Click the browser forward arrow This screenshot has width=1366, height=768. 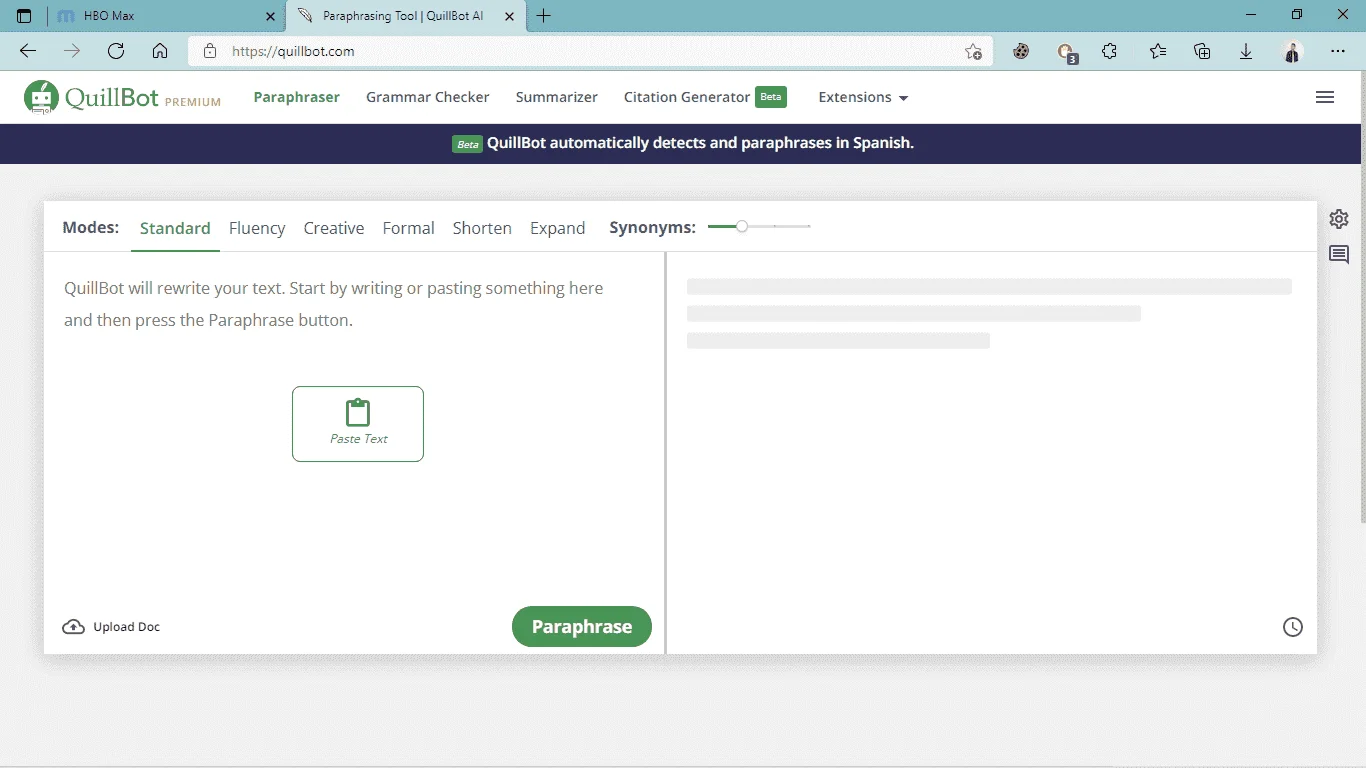(x=72, y=51)
